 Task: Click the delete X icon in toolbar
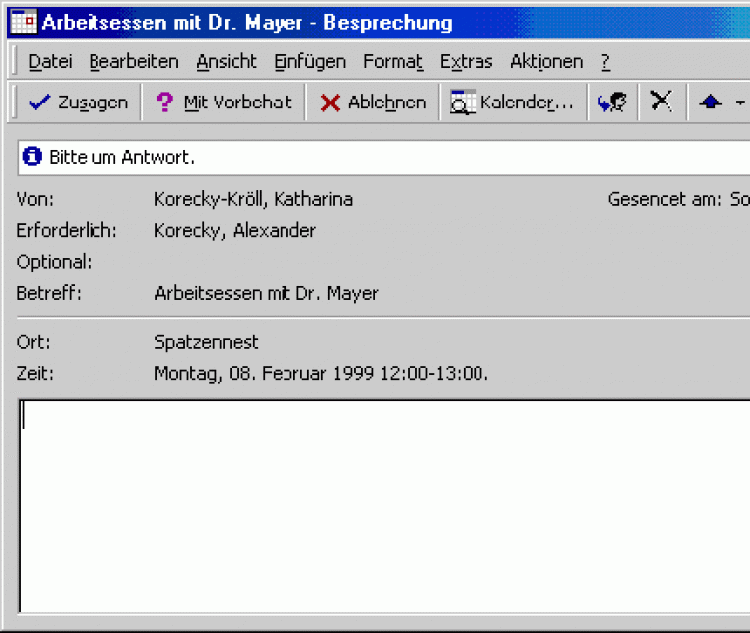tap(661, 102)
